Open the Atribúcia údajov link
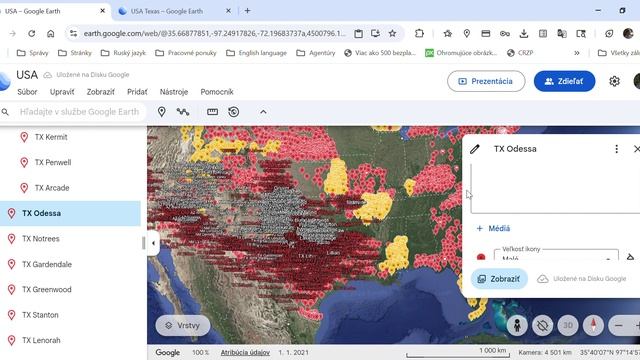The image size is (640, 360). 245,352
